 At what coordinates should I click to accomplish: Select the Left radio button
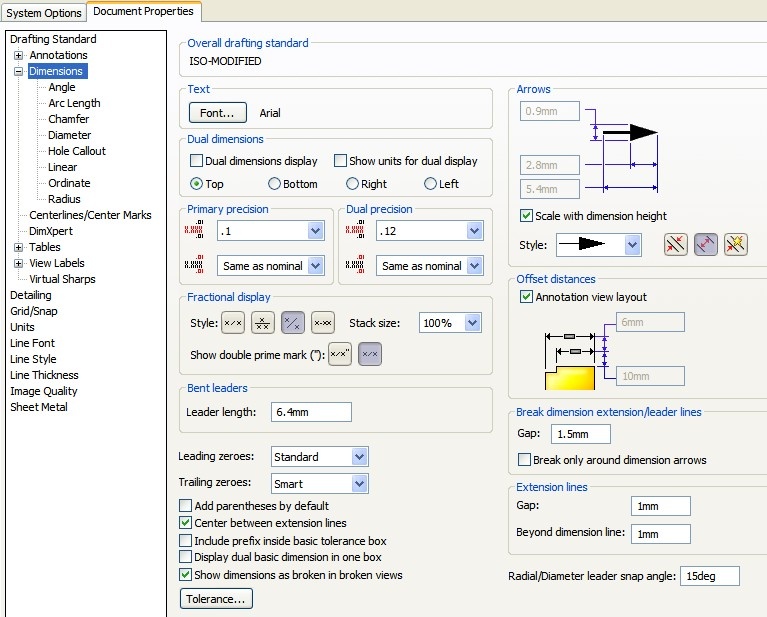(430, 183)
